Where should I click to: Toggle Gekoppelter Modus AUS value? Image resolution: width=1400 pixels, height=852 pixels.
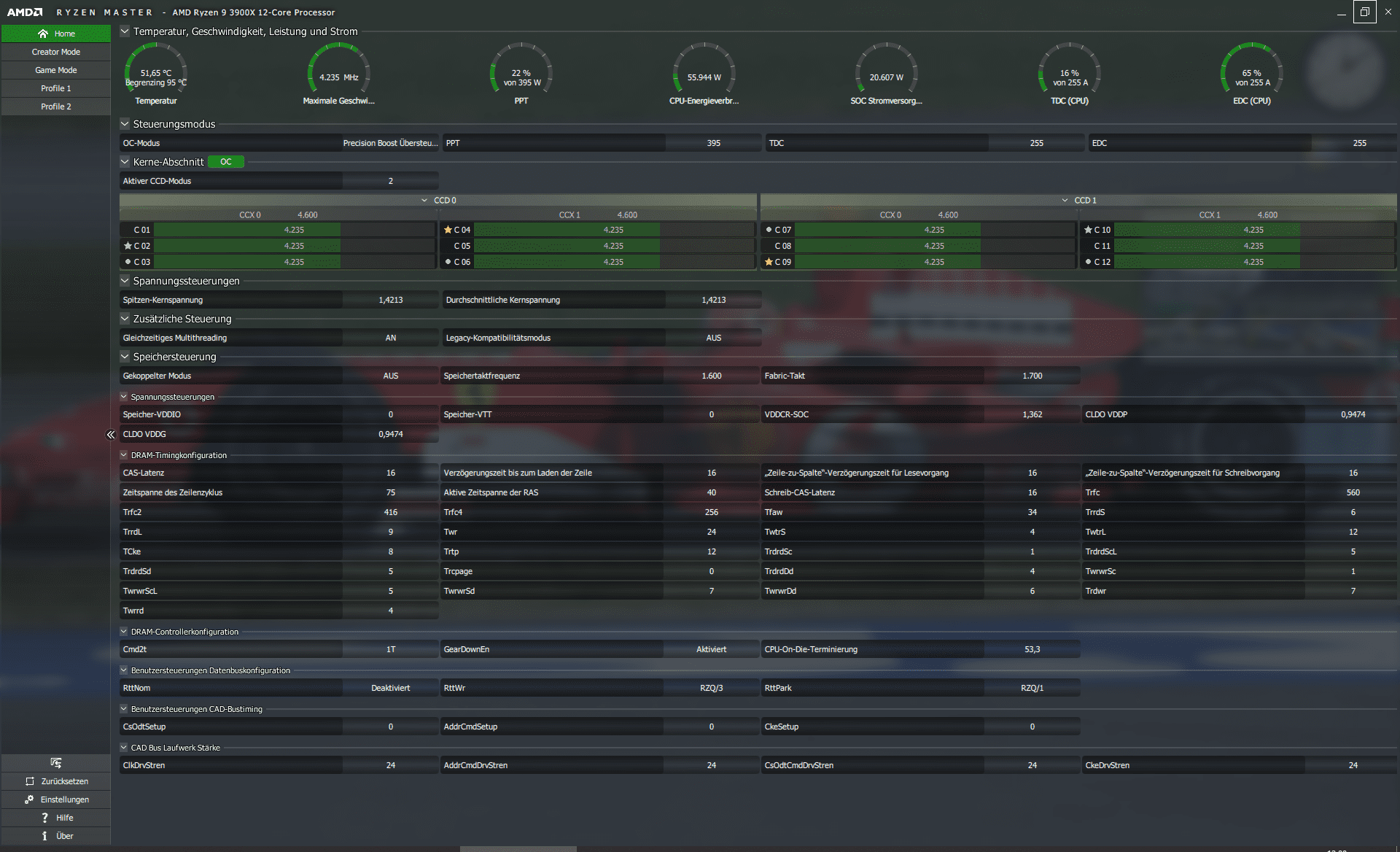391,376
